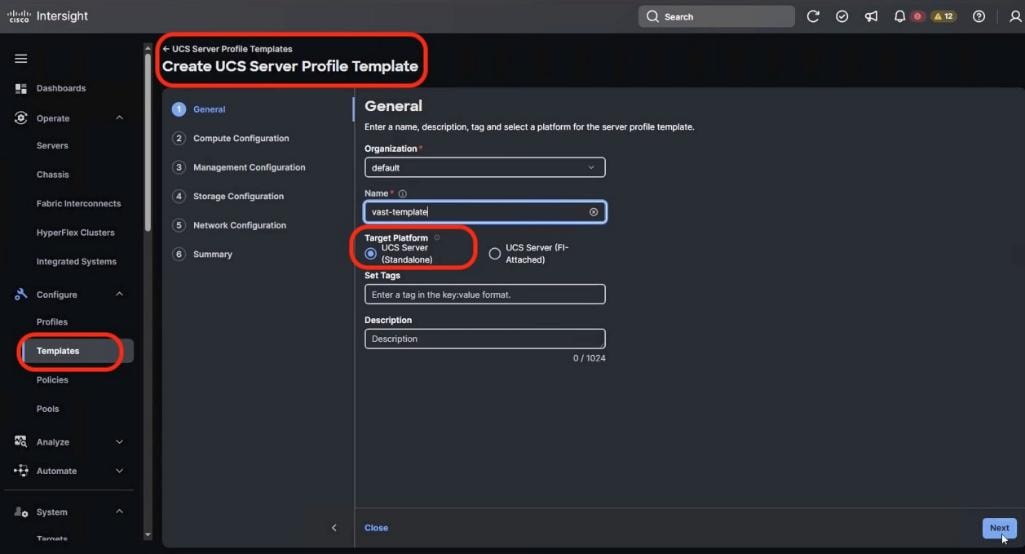Click the back arrow to UCS Server Profile Templates
Screen dimensions: 1025x554
pyautogui.click(x=166, y=49)
